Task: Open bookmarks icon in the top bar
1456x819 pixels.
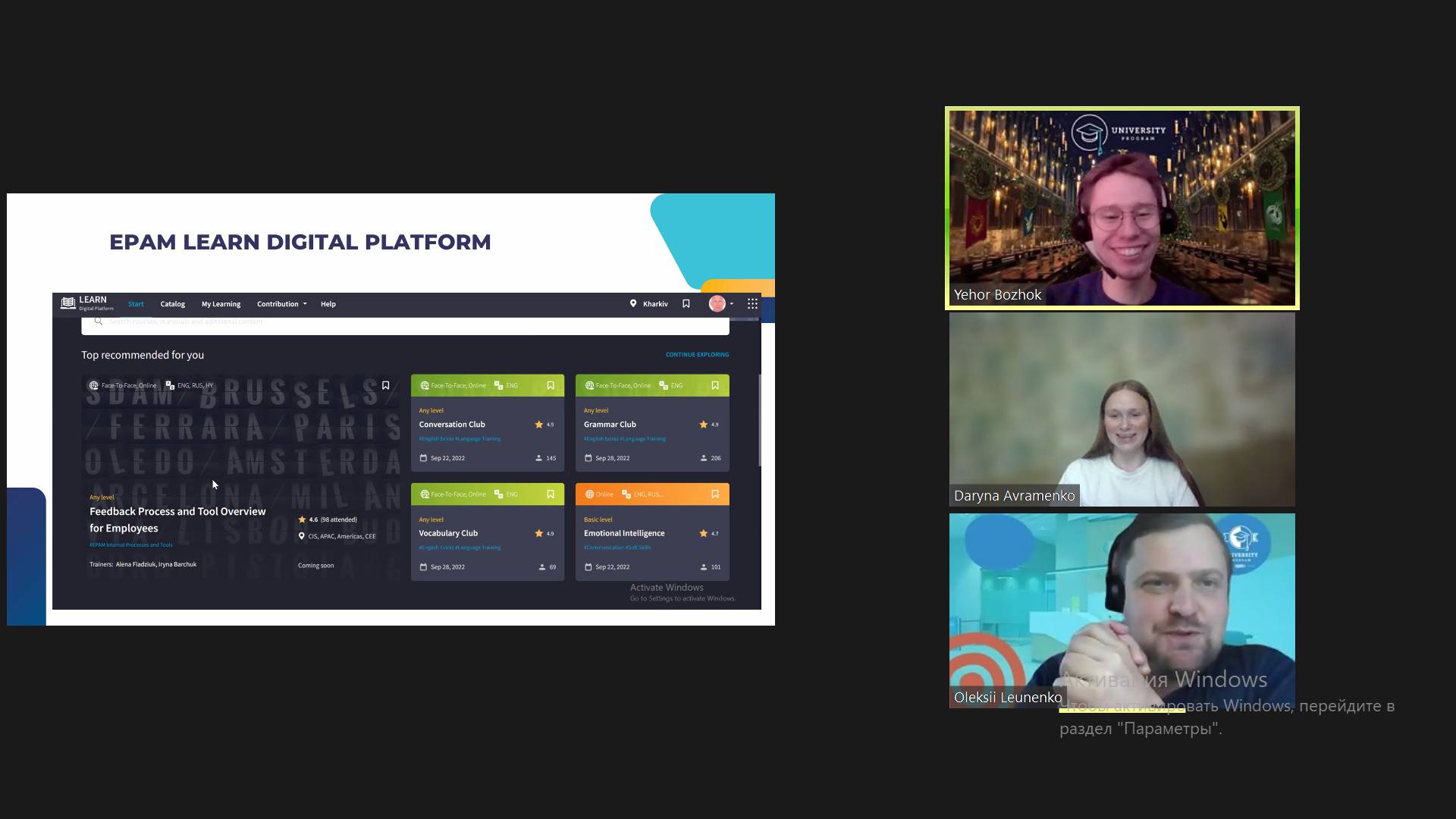Action: (686, 303)
